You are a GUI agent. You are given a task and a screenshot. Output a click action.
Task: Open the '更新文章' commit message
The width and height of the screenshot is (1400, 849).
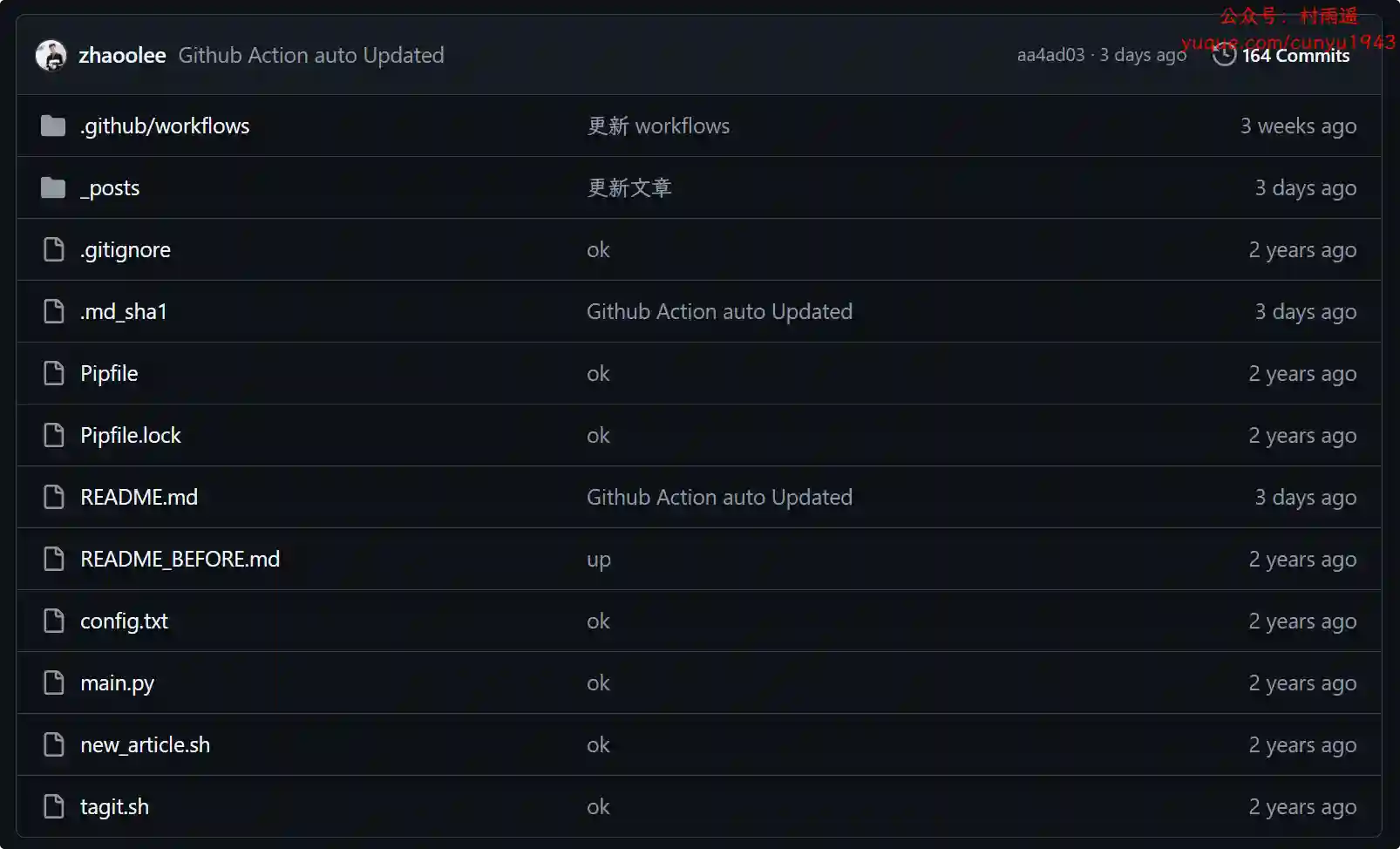click(629, 187)
